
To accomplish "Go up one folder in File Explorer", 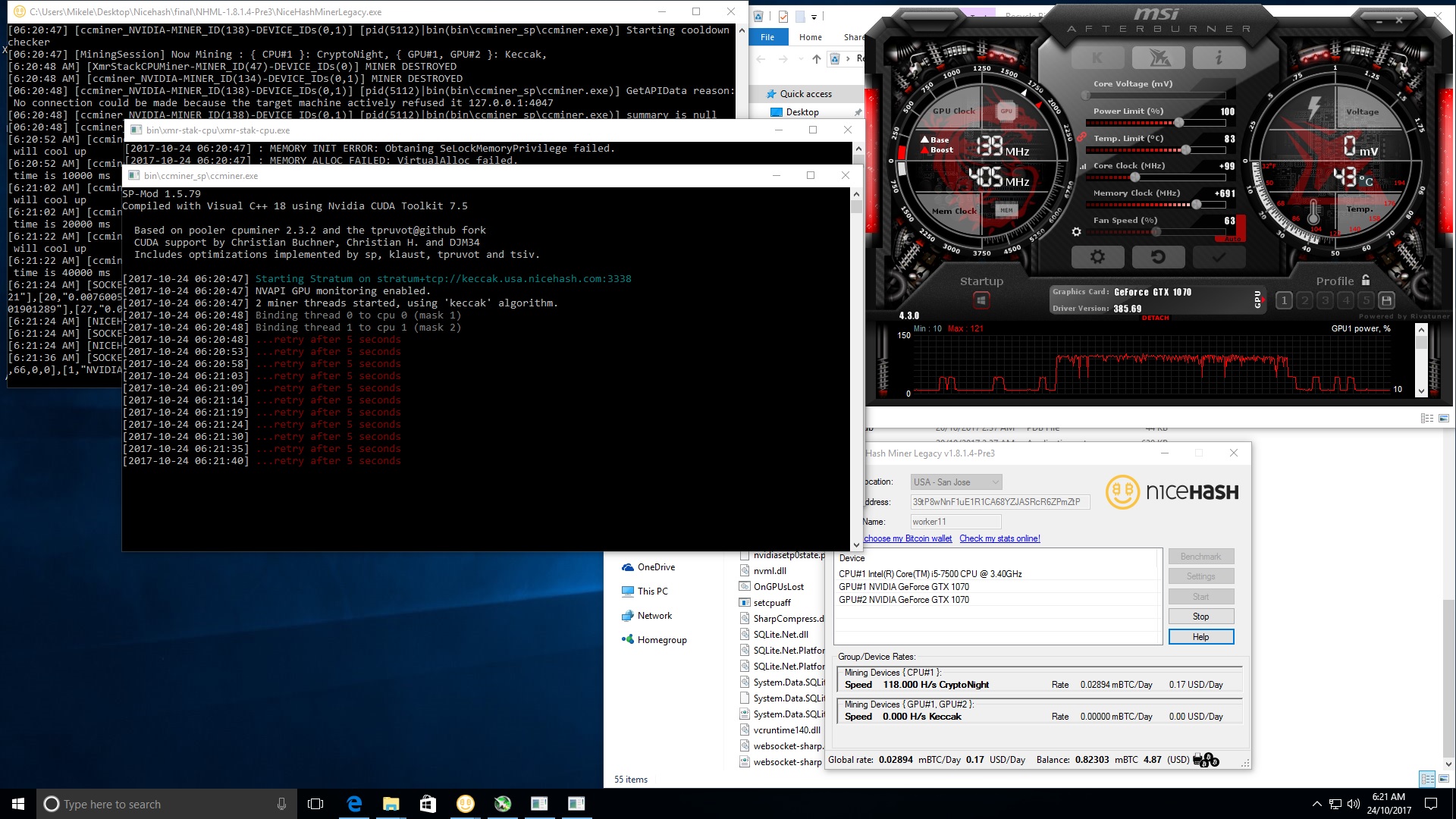I will [x=816, y=58].
